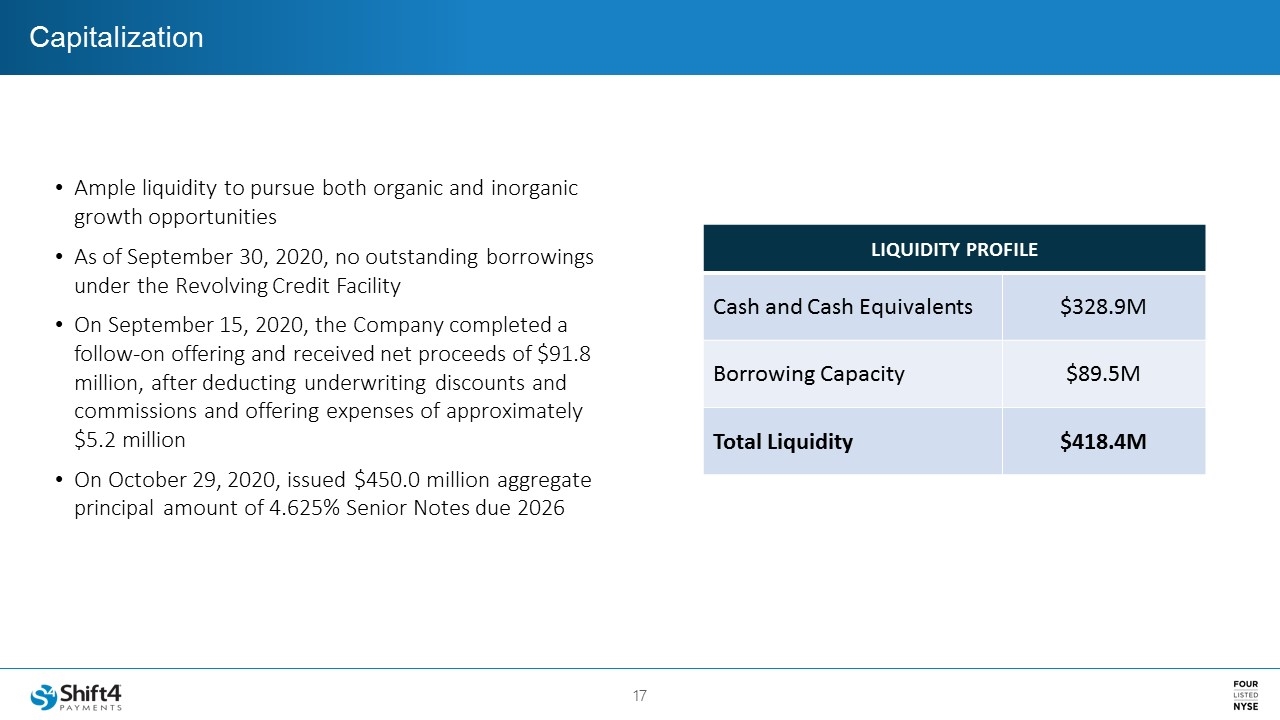Click 'under the Revolving Credit Facility' line
This screenshot has height=720, width=1280.
coord(237,286)
